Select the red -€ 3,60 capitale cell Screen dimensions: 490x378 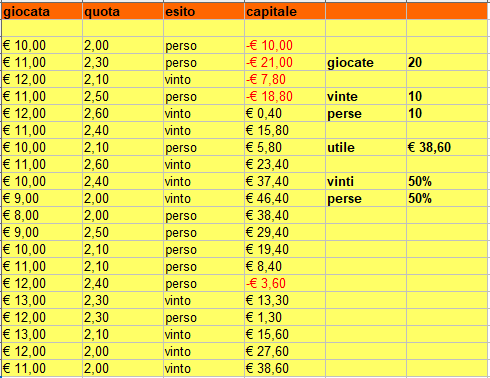click(285, 283)
